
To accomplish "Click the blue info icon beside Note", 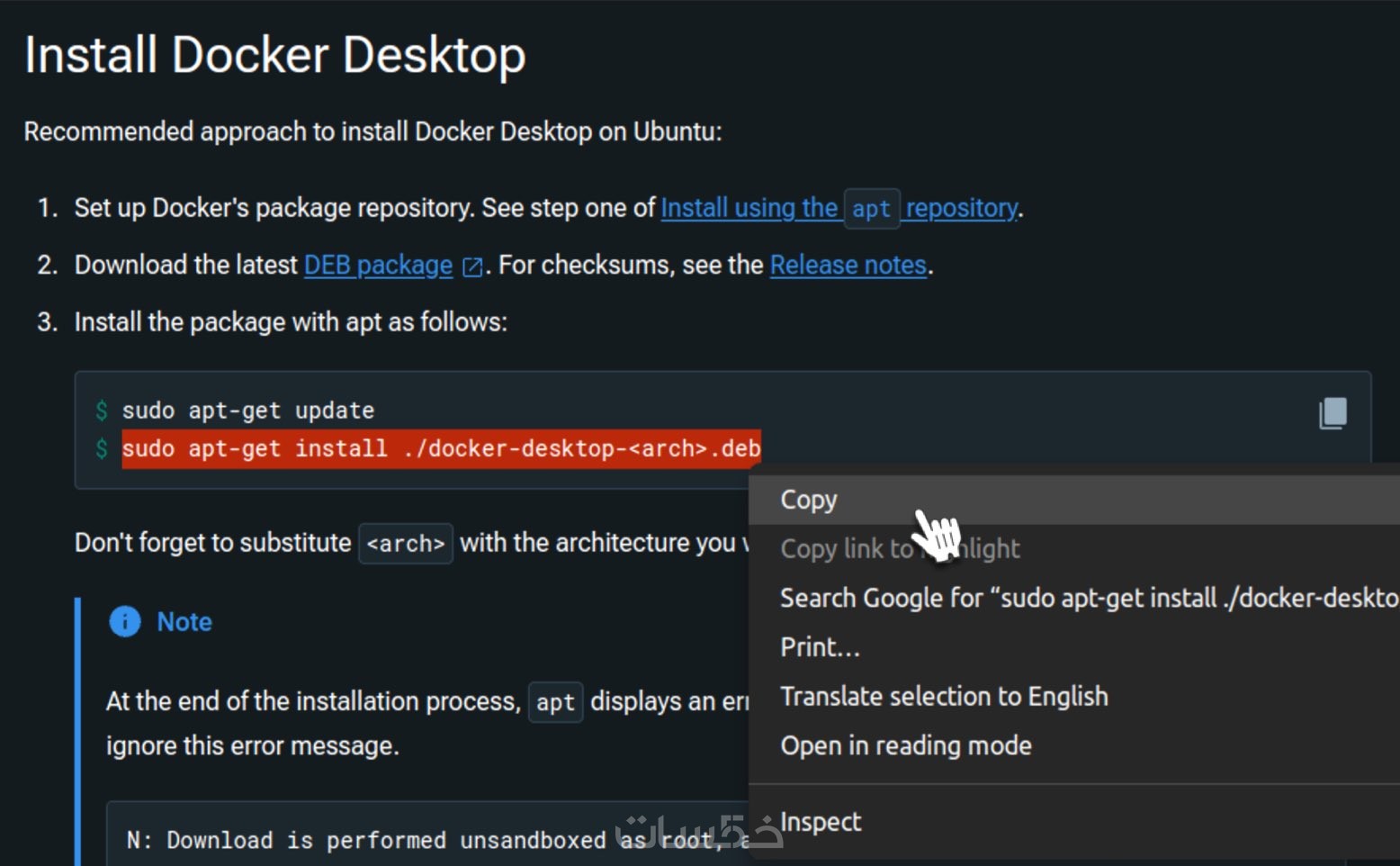I will click(x=125, y=622).
